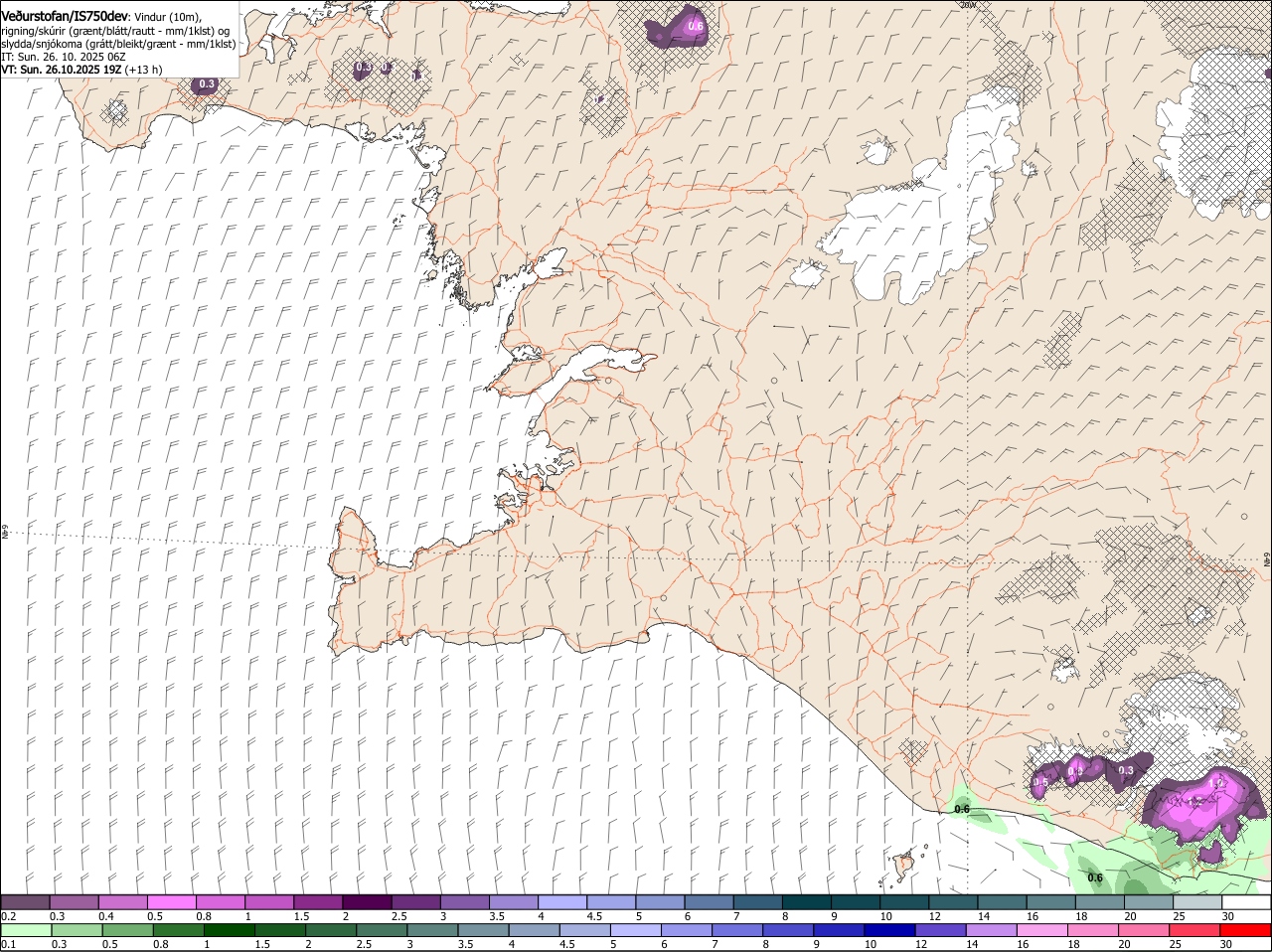Click the 'IT: Sun. 26. 10. 2025 06Z' line
The width and height of the screenshot is (1272, 952).
point(64,57)
